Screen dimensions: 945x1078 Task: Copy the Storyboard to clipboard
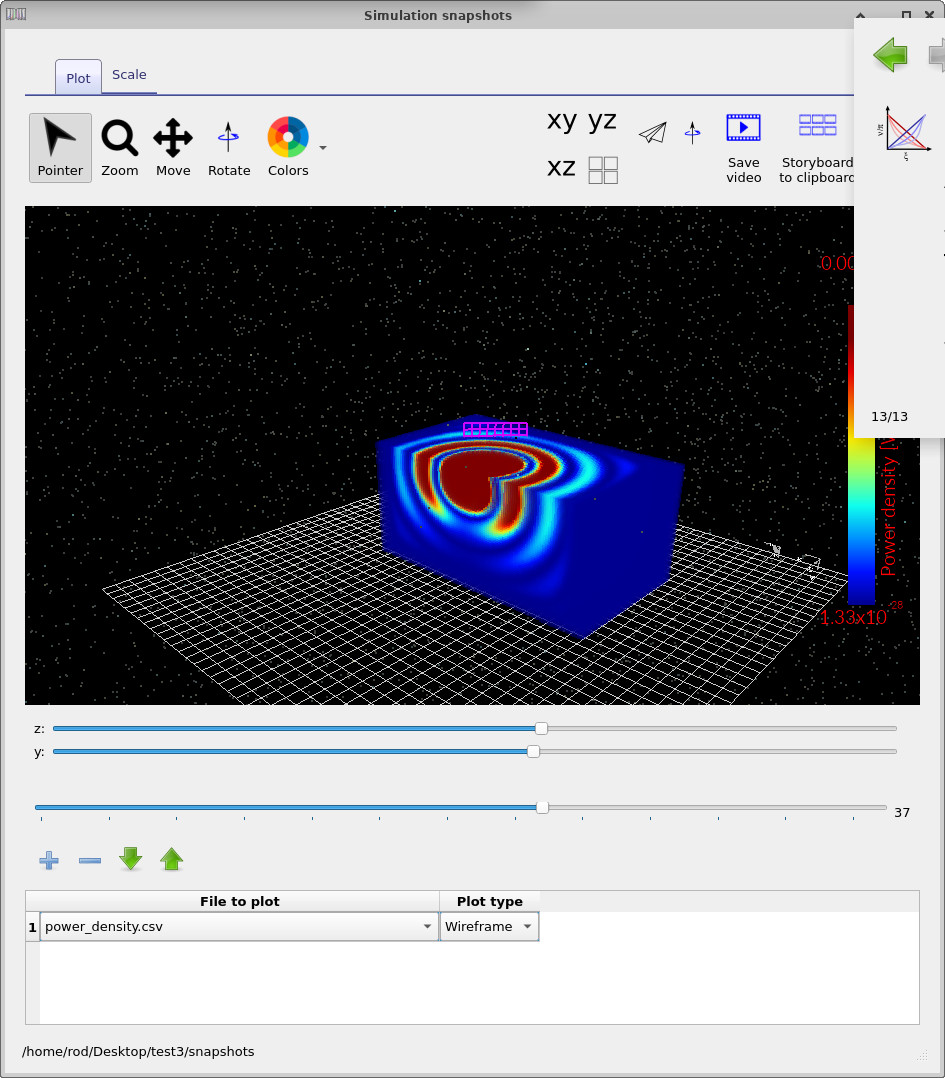tap(816, 147)
